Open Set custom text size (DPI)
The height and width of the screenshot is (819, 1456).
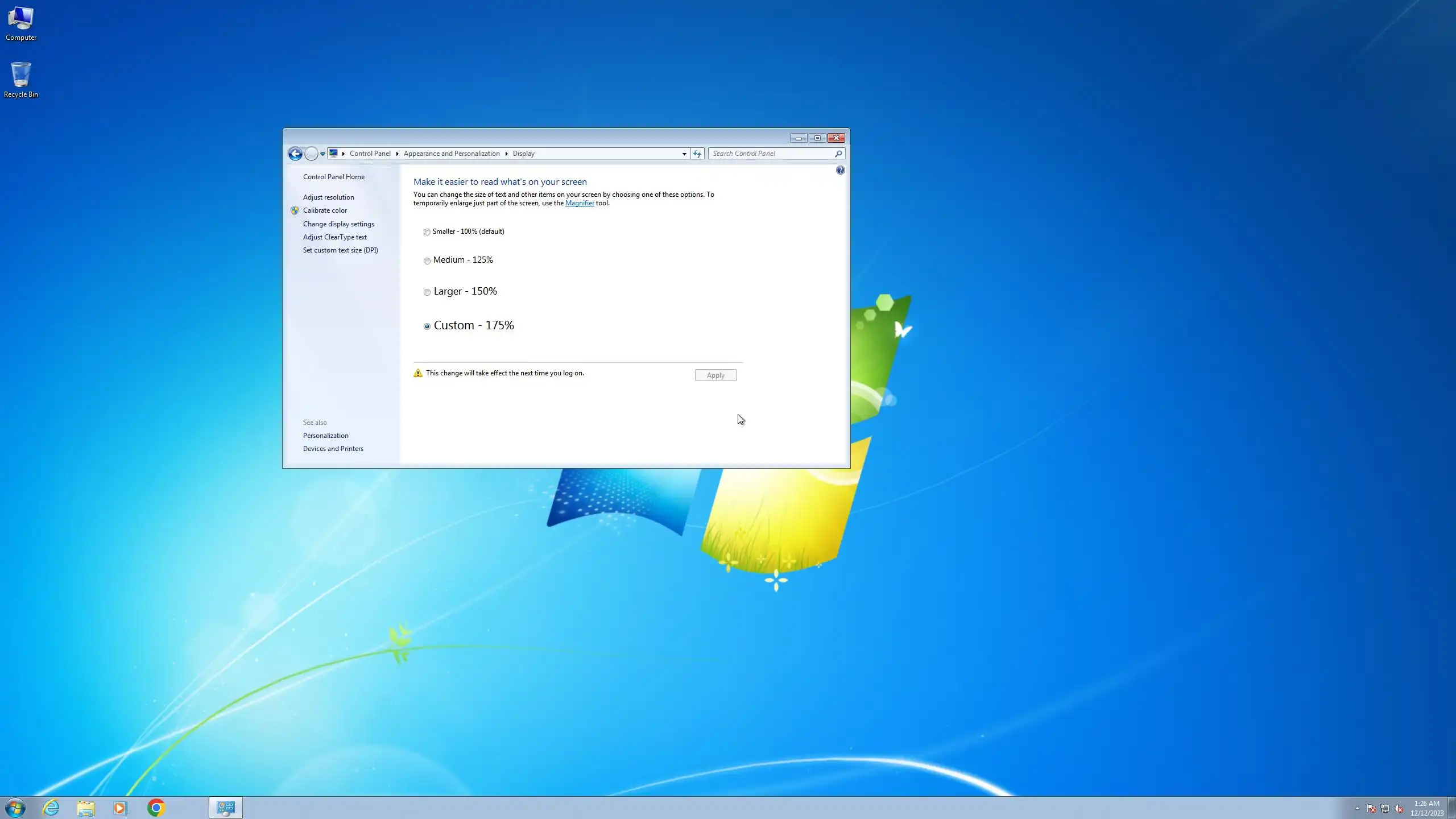point(340,250)
